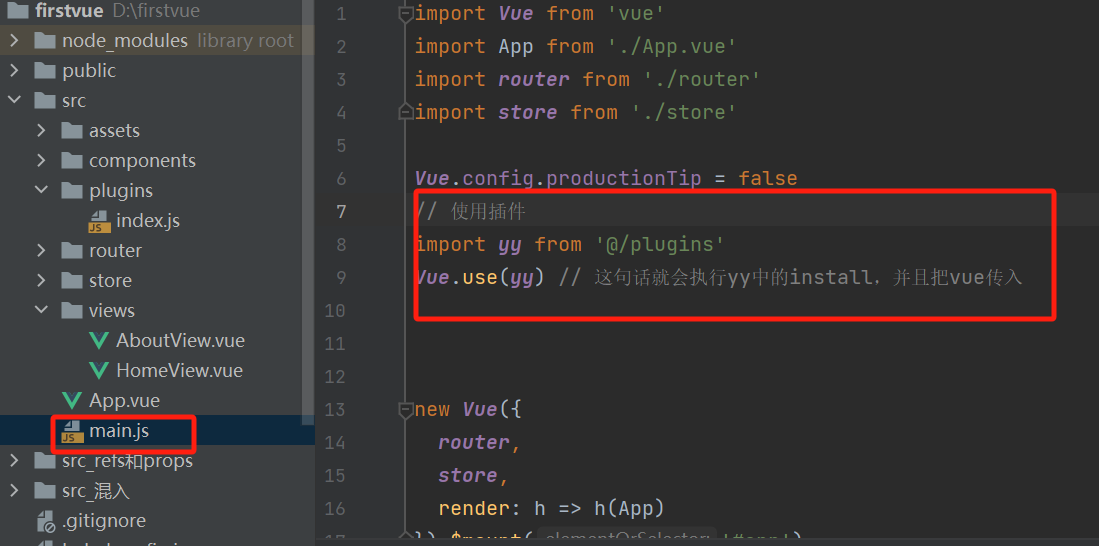Screen dimensions: 1099x546
Task: Collapse the views folder chevron
Action: 41,310
